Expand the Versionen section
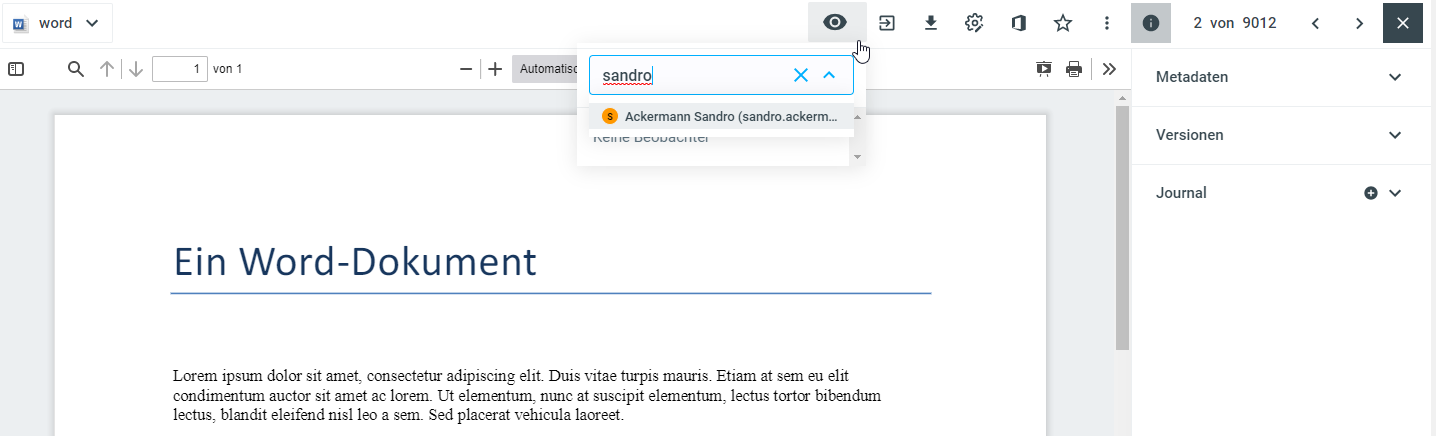 [x=1395, y=135]
